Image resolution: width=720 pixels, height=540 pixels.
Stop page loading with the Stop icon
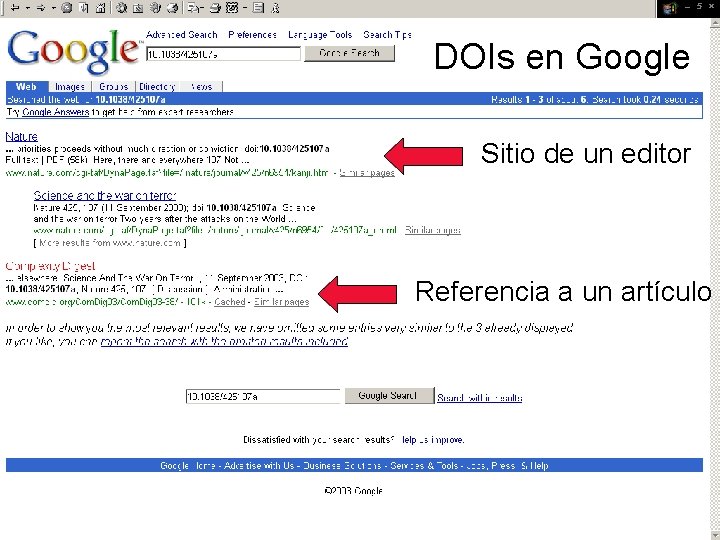click(67, 8)
